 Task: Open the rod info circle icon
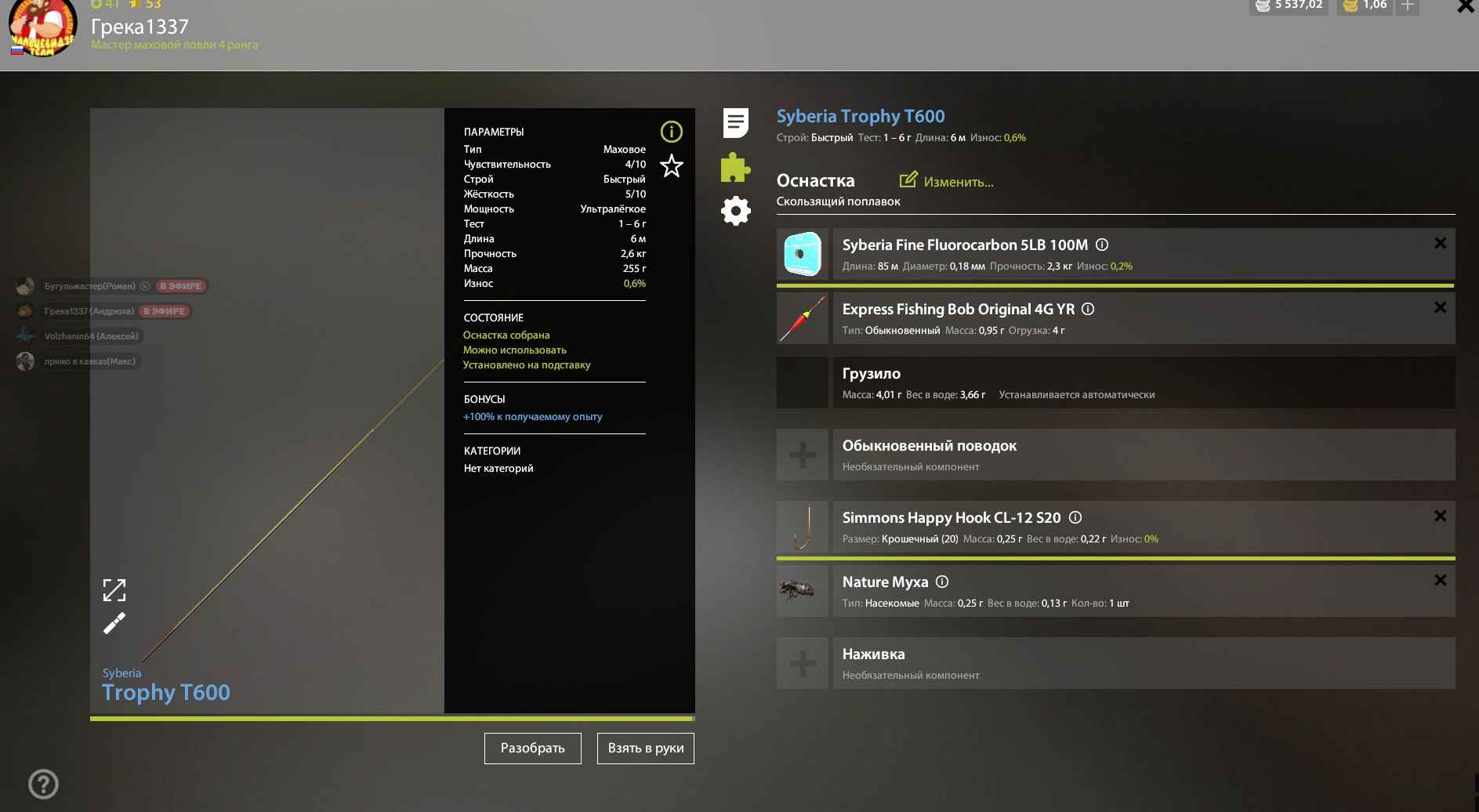point(672,132)
